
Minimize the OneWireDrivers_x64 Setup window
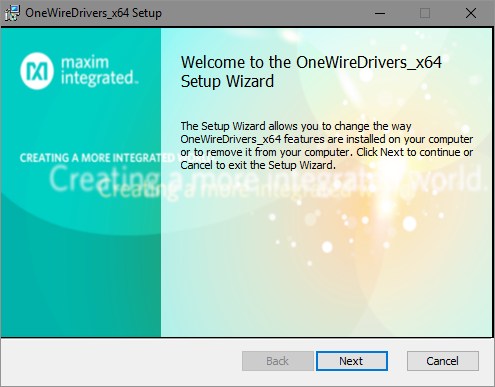380,13
